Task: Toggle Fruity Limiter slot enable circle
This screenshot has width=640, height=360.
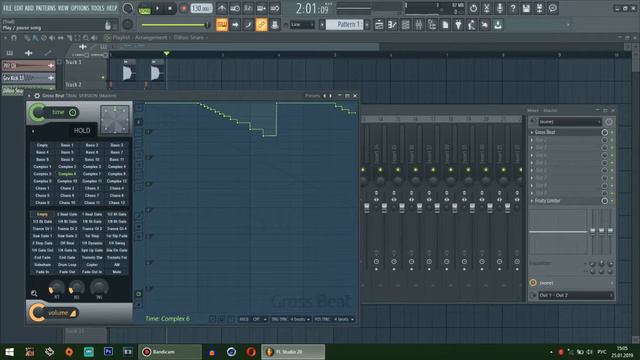Action: (604, 201)
